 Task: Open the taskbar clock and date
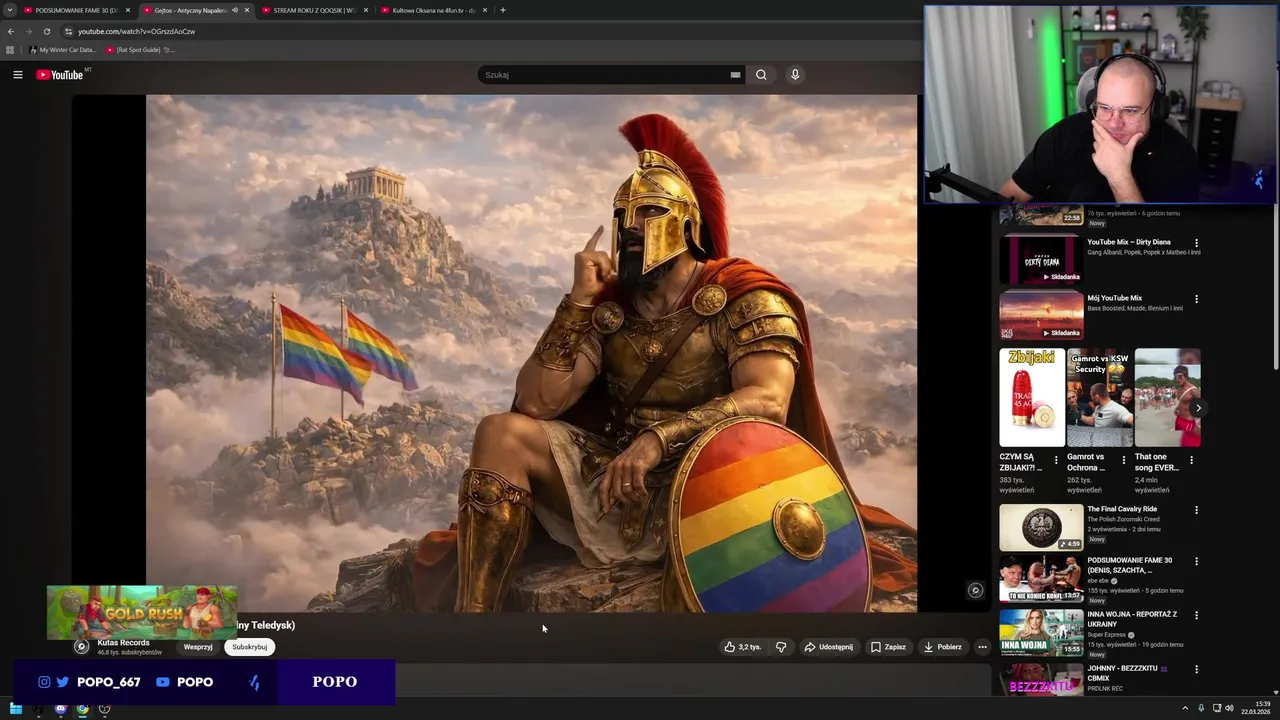1255,709
